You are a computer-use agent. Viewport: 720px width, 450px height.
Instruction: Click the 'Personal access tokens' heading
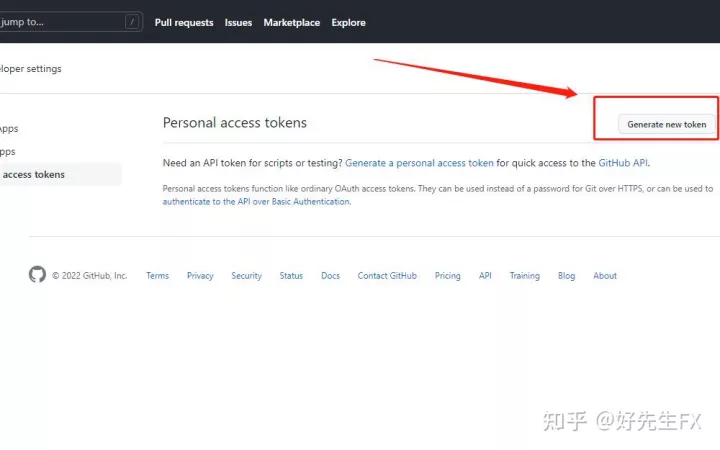(235, 123)
